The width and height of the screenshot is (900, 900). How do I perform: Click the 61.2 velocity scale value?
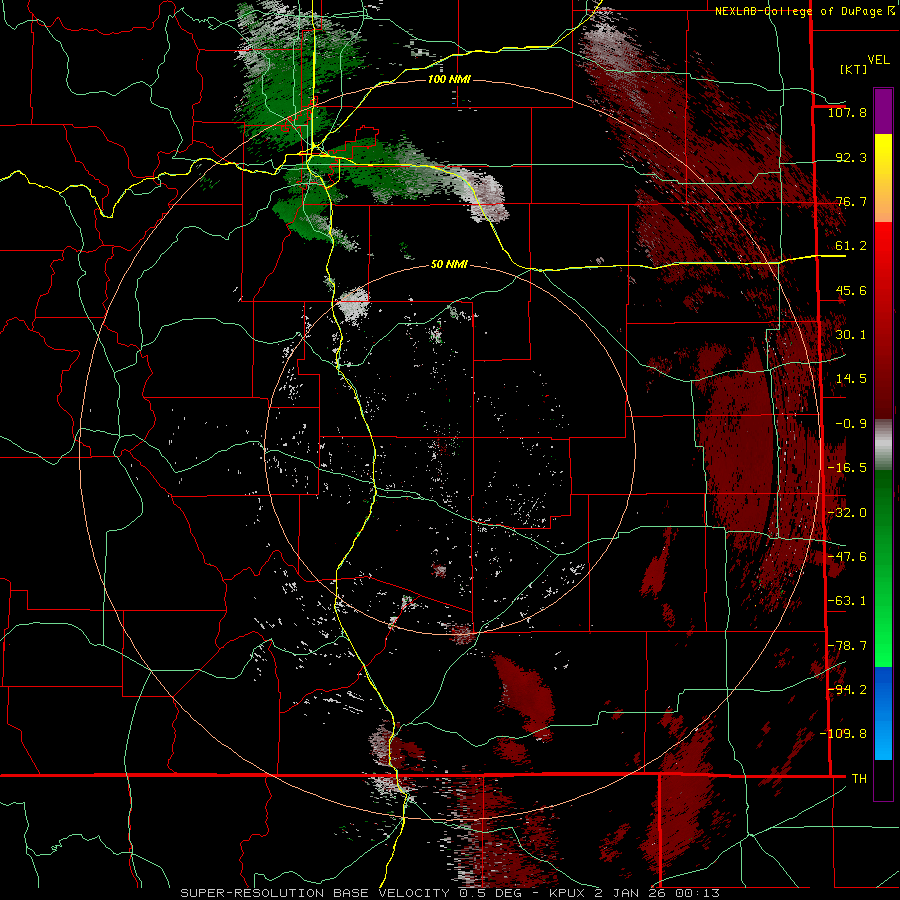coord(851,246)
